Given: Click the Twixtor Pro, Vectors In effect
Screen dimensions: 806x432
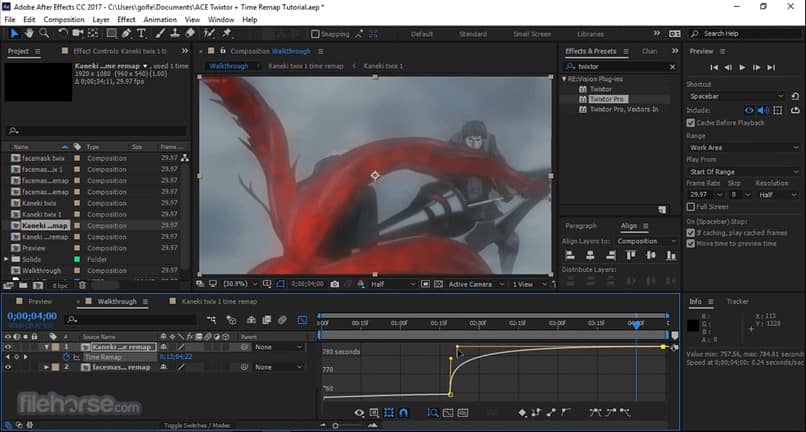Looking at the screenshot, I should pos(623,109).
